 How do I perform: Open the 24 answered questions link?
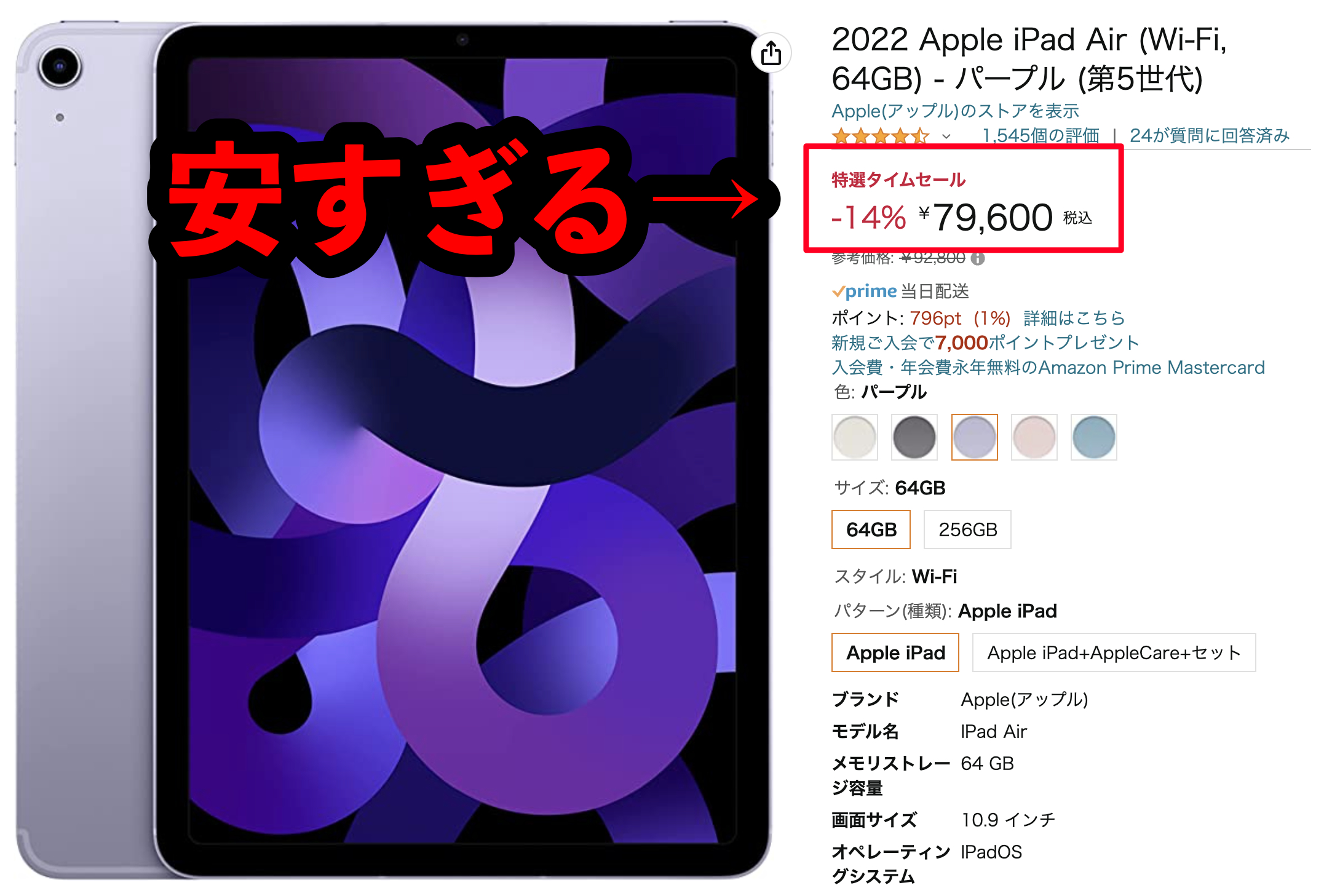tap(1209, 136)
